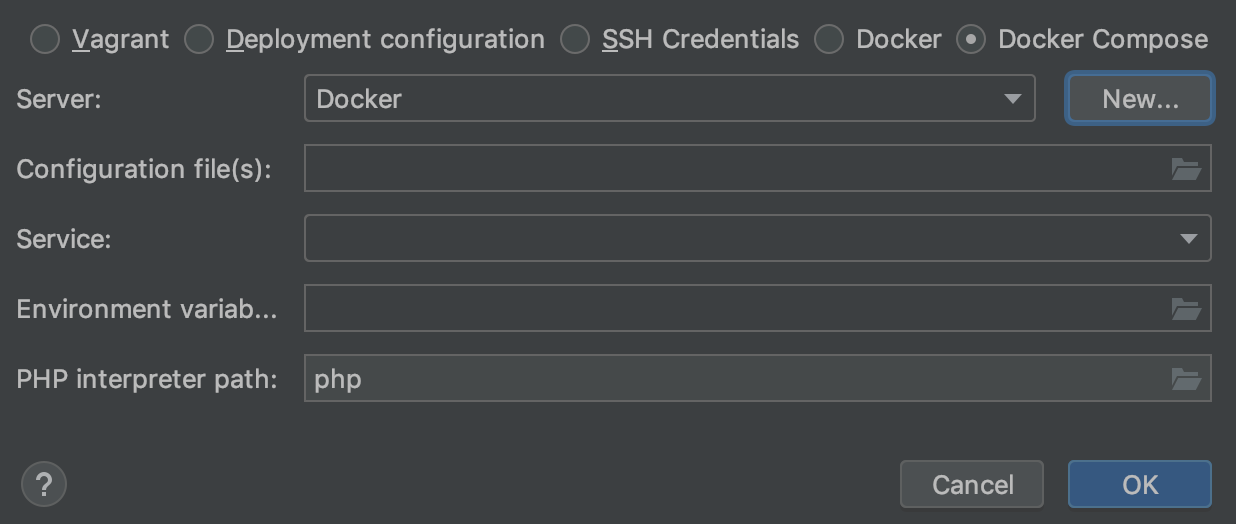Click into Environment variables input field
The image size is (1236, 524).
tap(735, 309)
